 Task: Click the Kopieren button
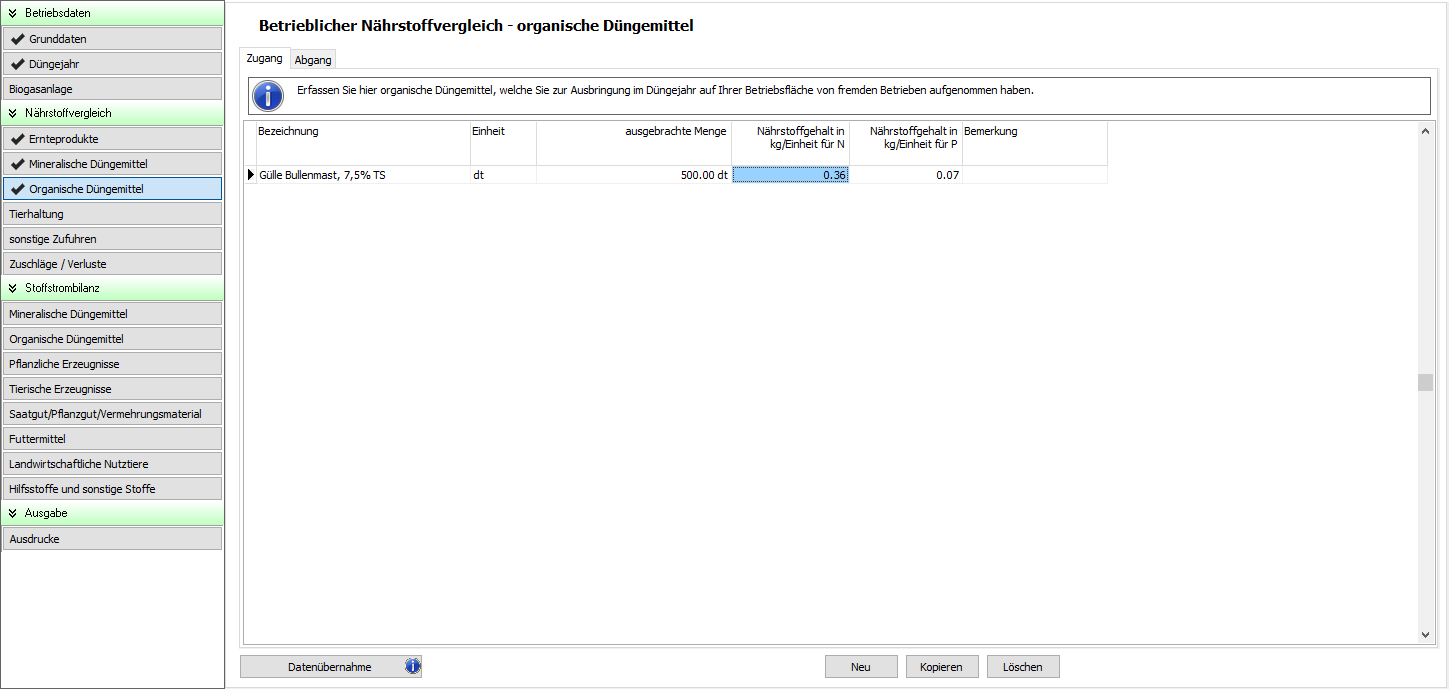(x=941, y=667)
